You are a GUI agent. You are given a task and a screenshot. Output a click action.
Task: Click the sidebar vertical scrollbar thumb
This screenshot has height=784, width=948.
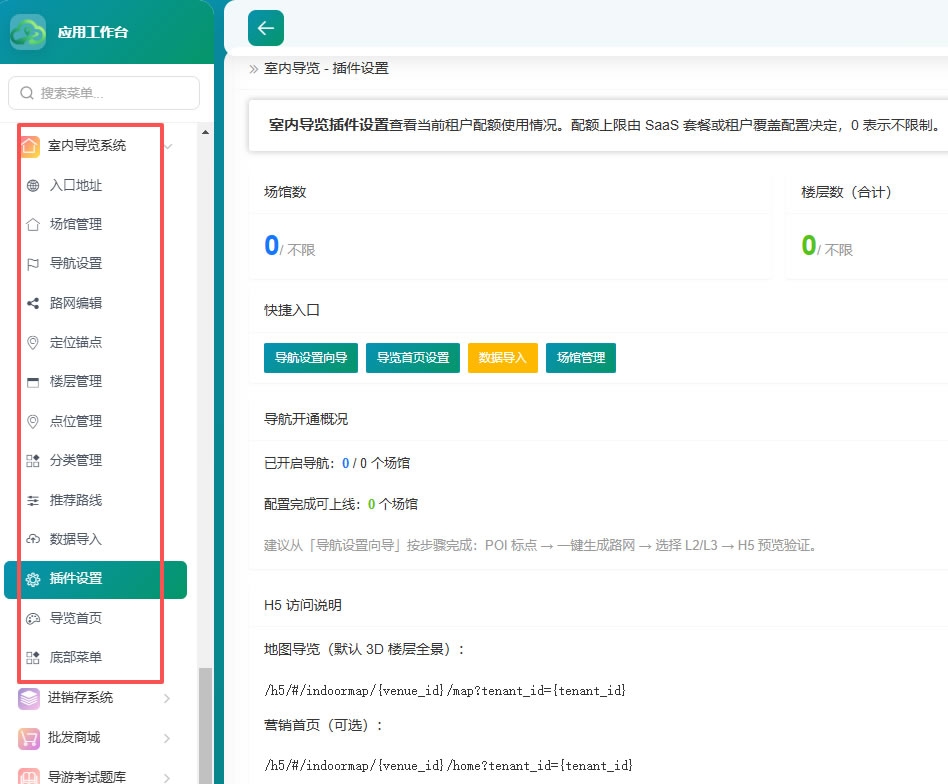point(206,725)
